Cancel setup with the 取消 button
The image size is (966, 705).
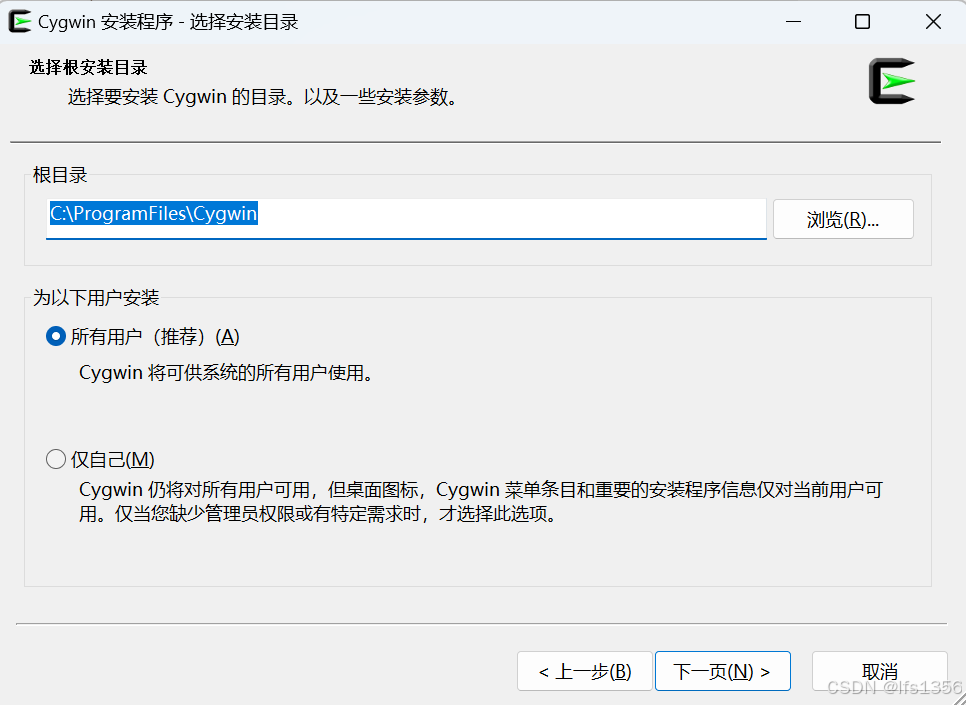(879, 671)
